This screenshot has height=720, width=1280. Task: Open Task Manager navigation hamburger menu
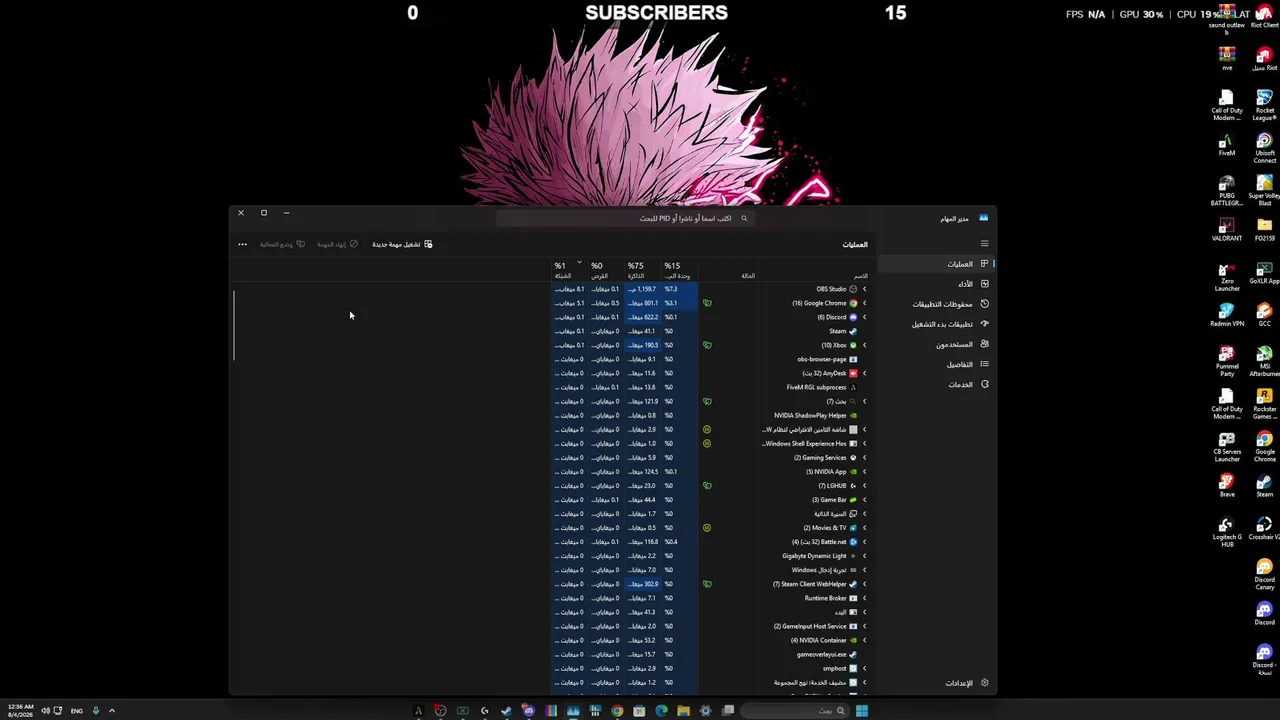(984, 244)
